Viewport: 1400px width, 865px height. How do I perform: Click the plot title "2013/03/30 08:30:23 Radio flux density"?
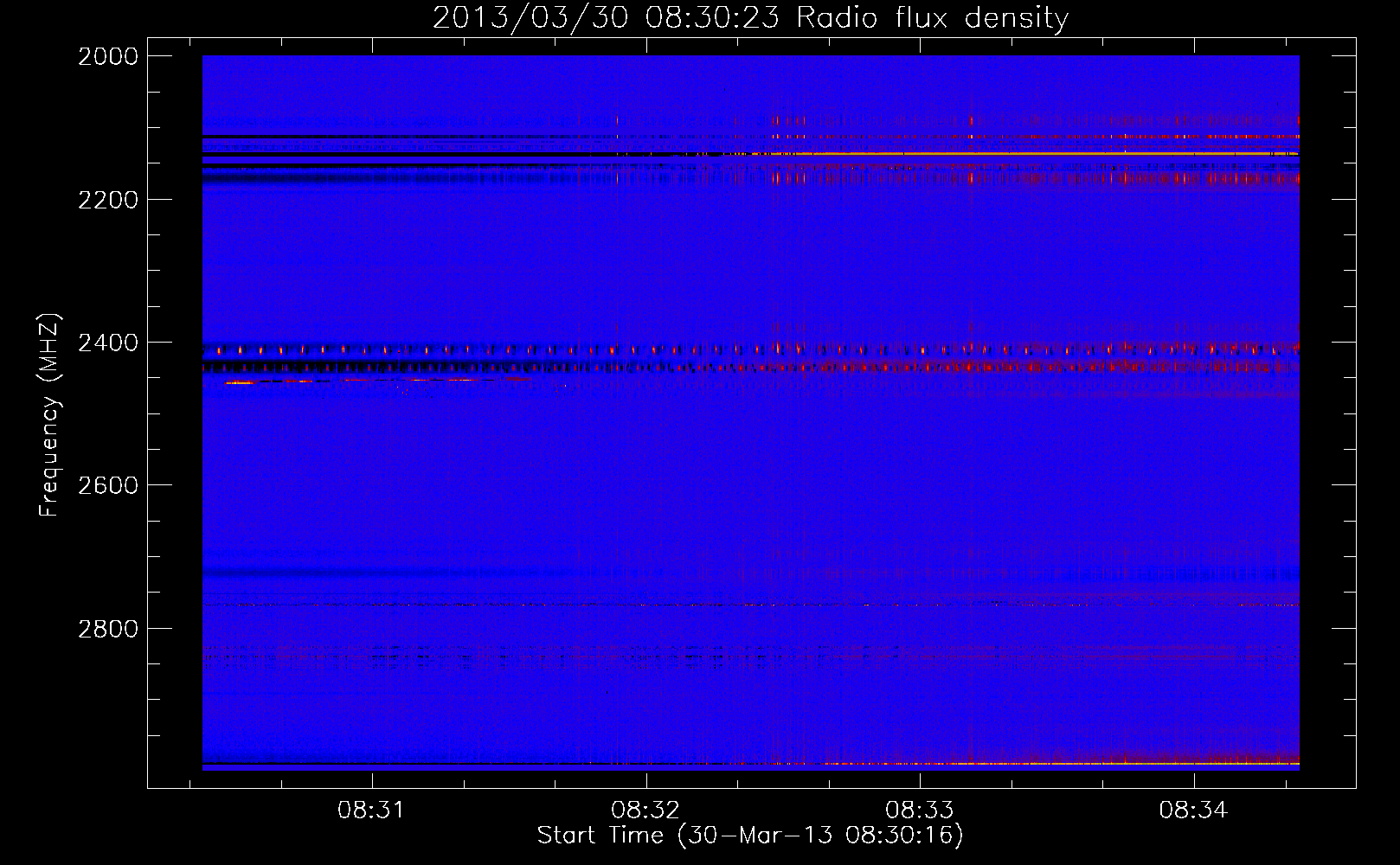coord(750,17)
